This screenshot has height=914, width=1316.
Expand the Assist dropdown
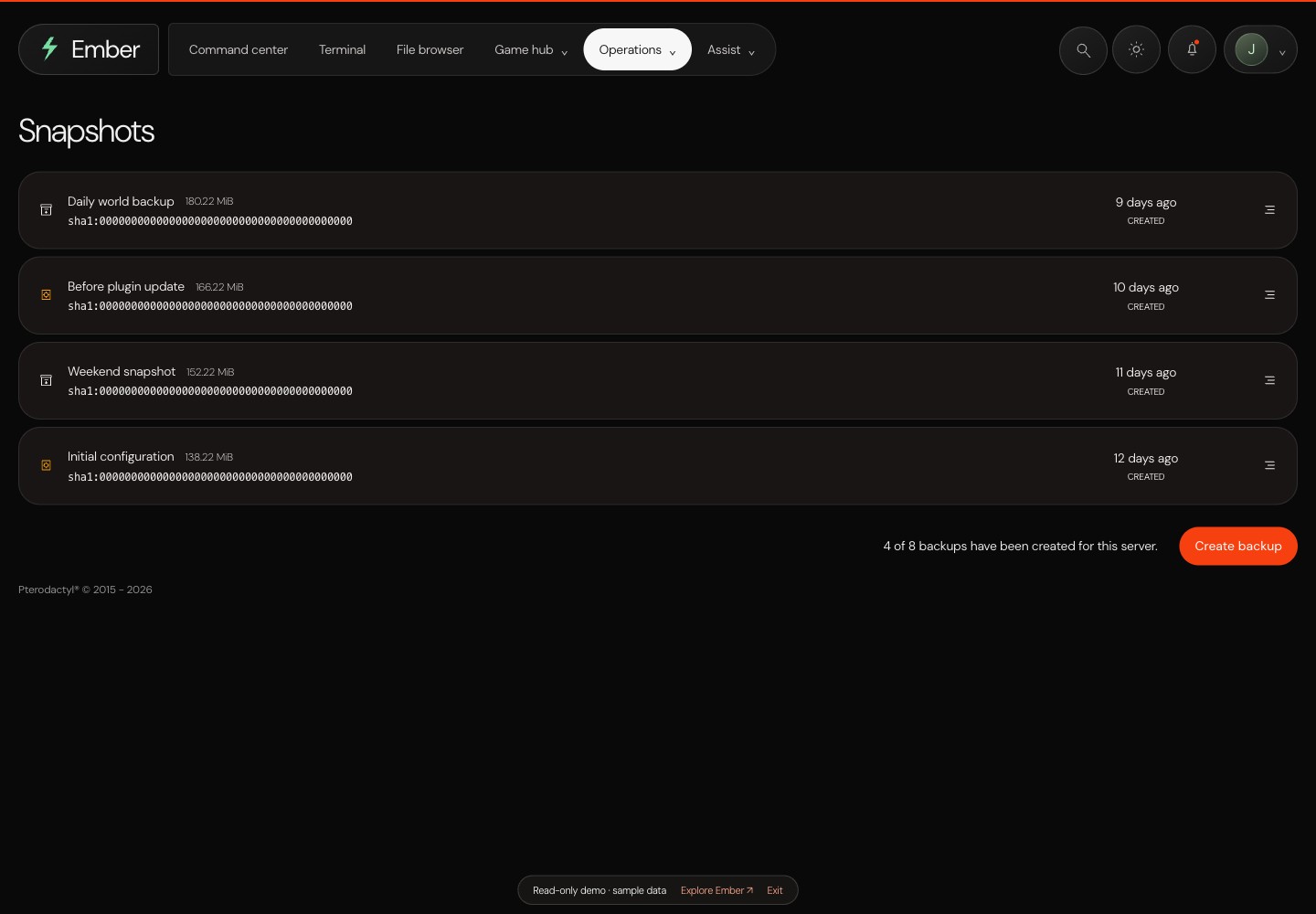731,50
